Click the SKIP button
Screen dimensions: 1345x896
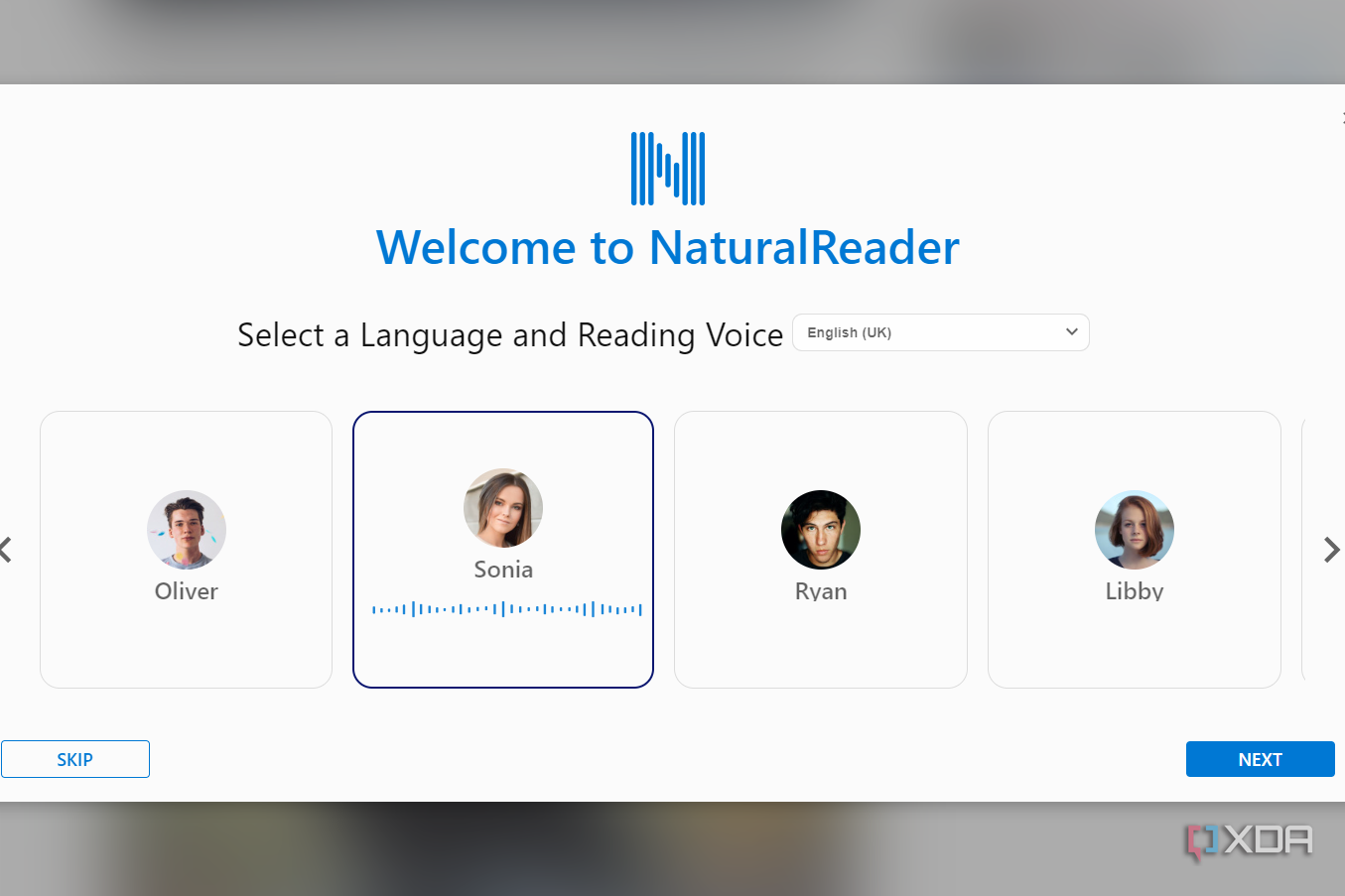pyautogui.click(x=75, y=759)
